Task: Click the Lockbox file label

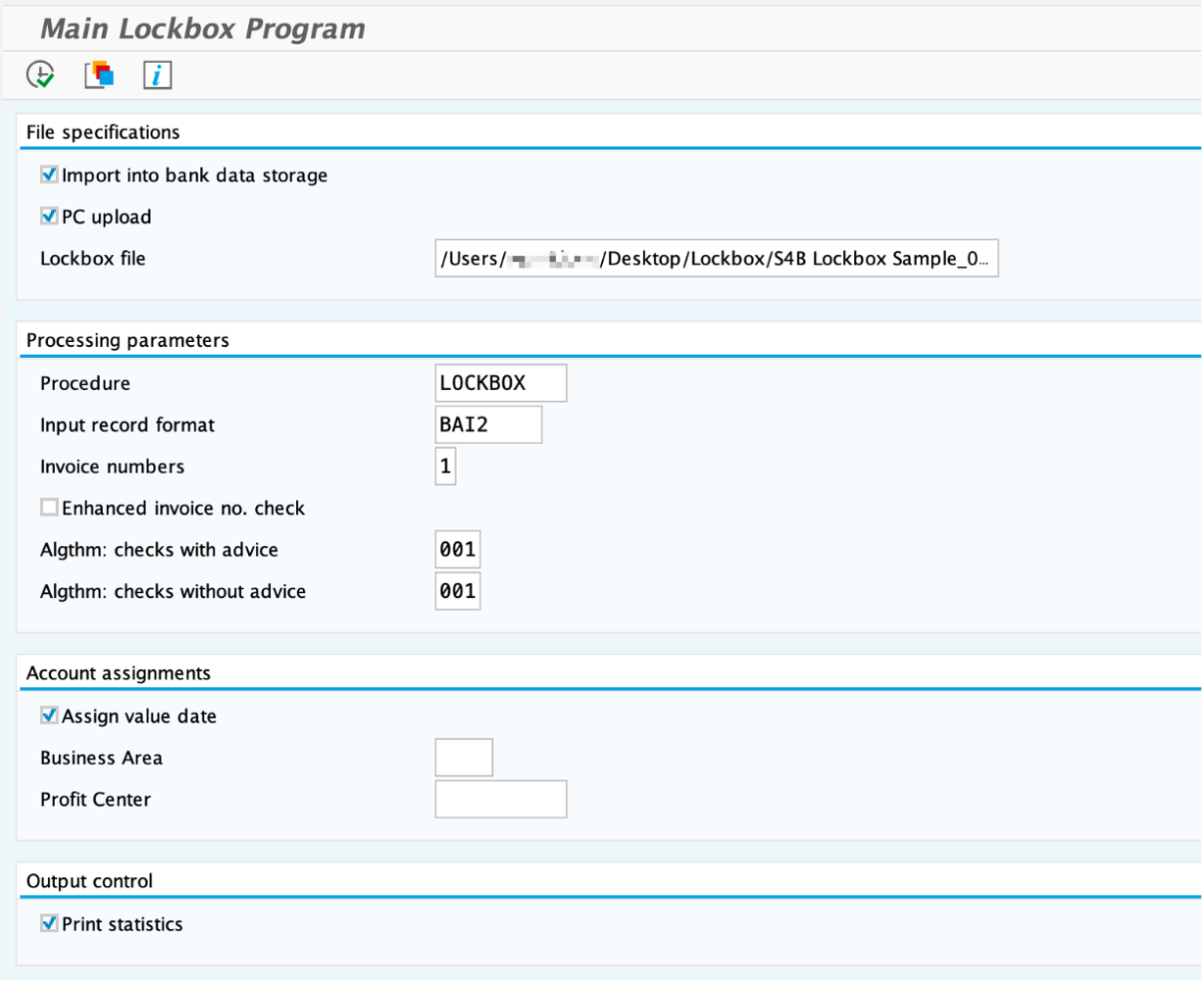Action: click(x=93, y=259)
